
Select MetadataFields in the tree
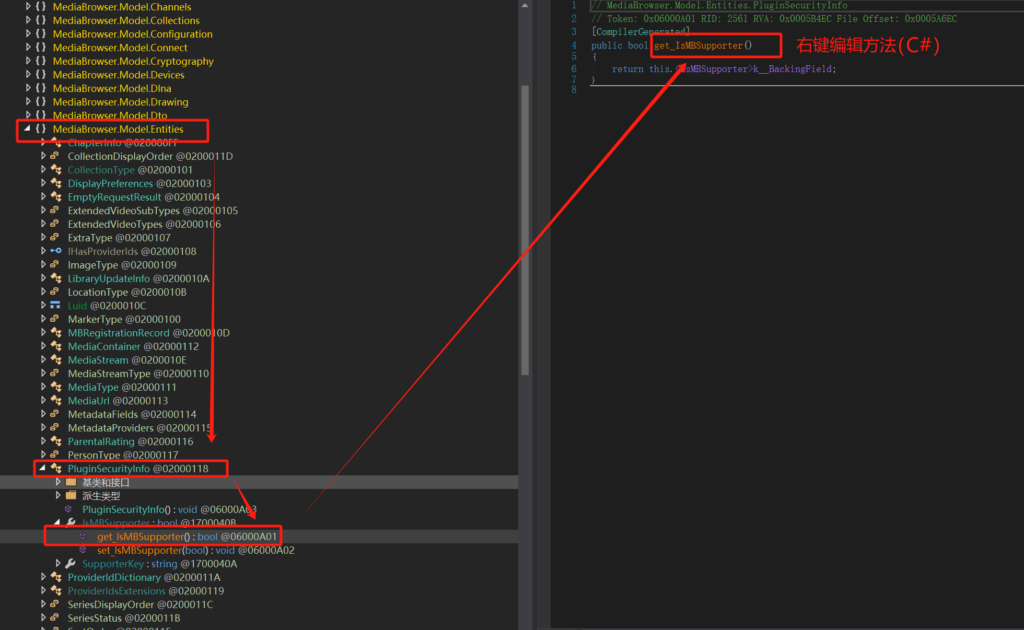(x=132, y=415)
